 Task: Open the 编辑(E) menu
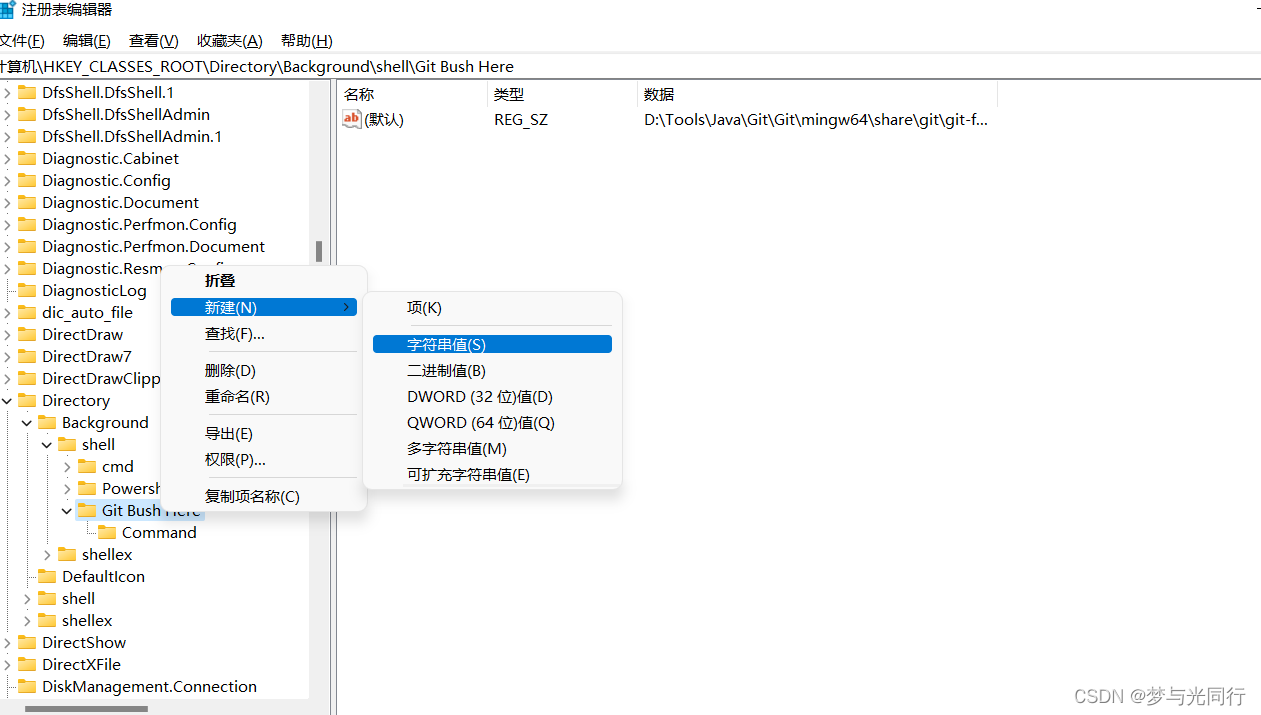[86, 41]
